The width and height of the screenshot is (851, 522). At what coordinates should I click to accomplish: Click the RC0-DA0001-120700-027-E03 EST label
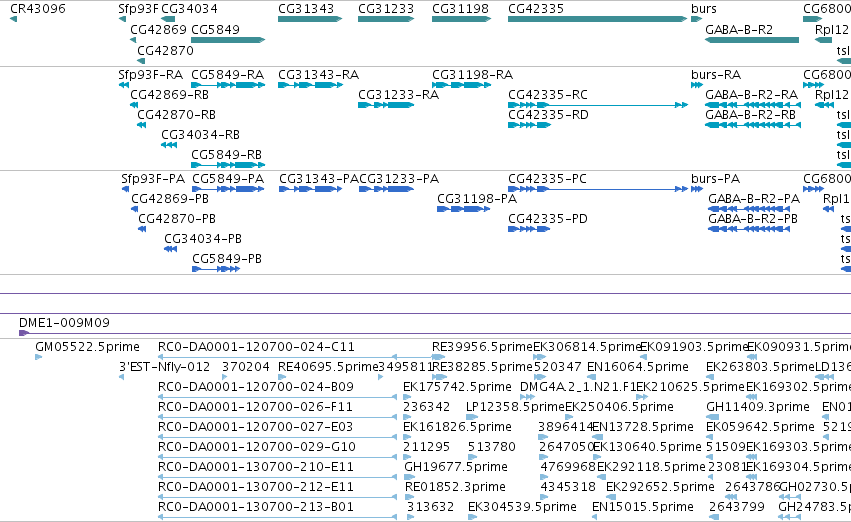(x=255, y=427)
